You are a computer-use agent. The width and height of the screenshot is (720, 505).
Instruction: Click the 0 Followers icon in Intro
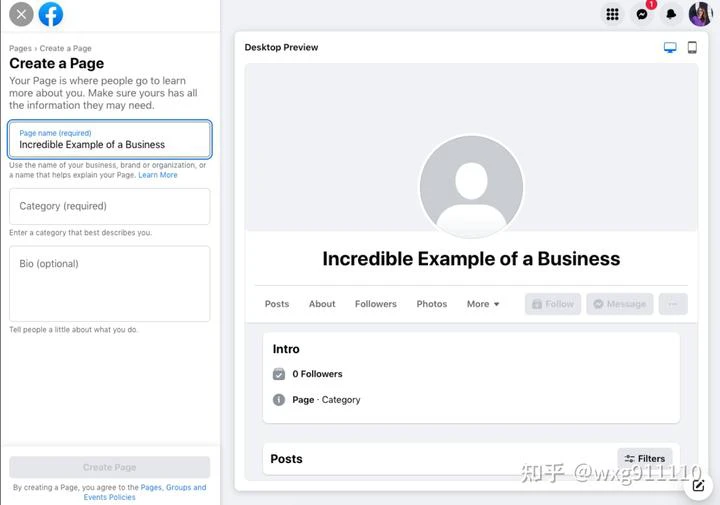pos(279,374)
